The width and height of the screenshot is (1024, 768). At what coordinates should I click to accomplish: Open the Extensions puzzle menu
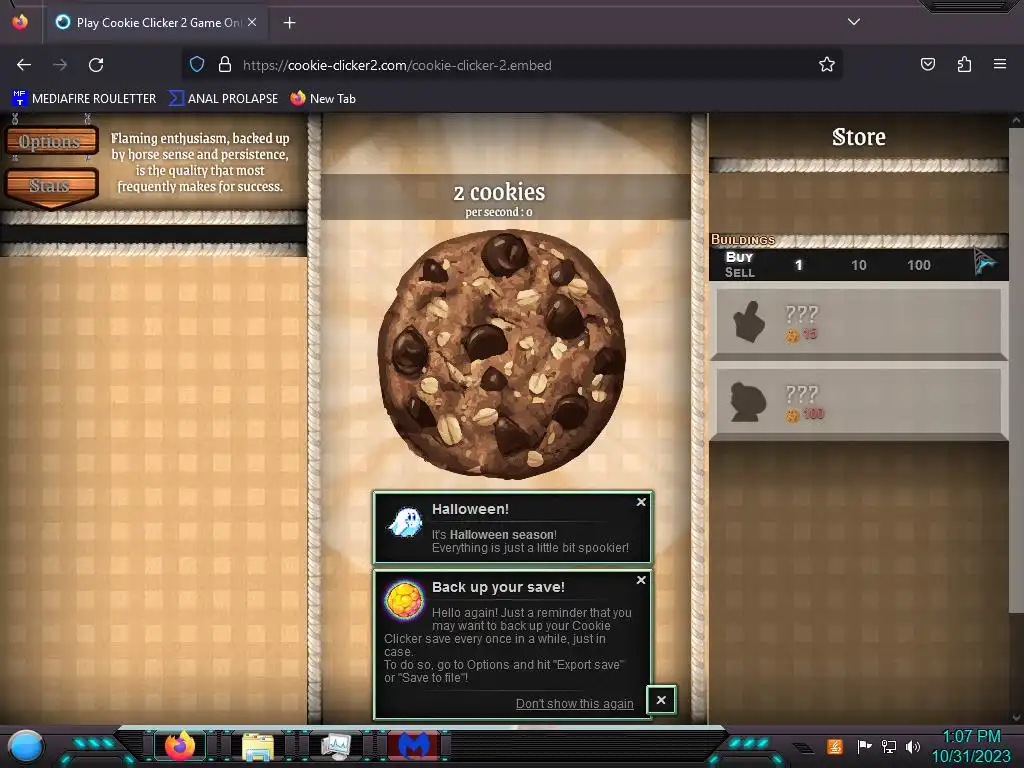[x=964, y=64]
